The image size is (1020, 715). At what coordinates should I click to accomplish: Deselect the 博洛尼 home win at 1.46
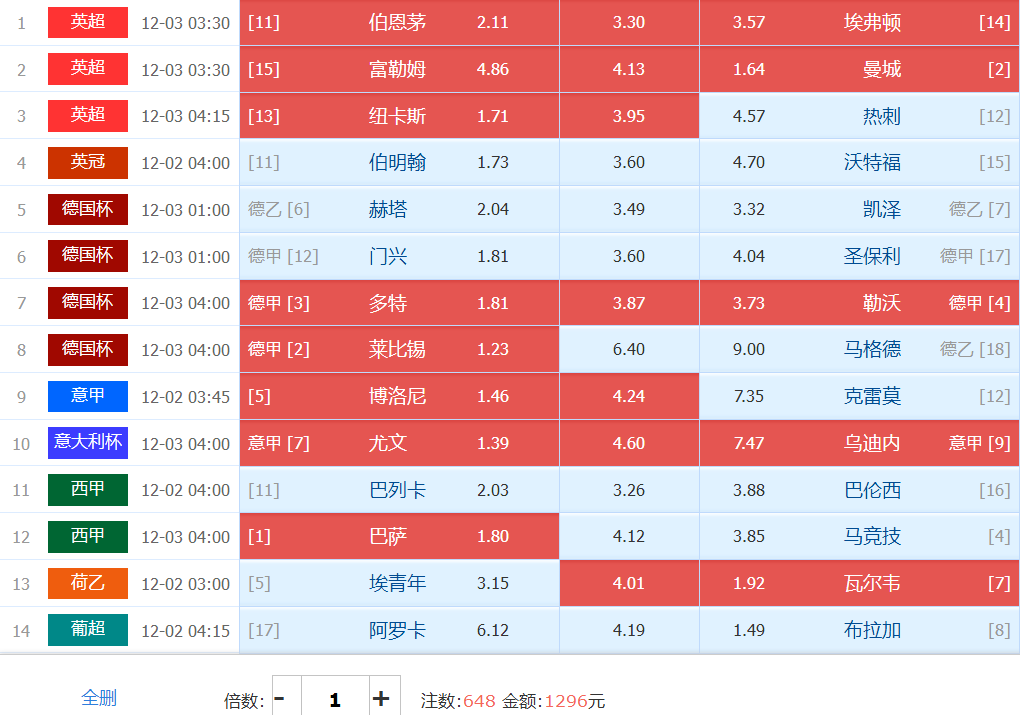(400, 396)
